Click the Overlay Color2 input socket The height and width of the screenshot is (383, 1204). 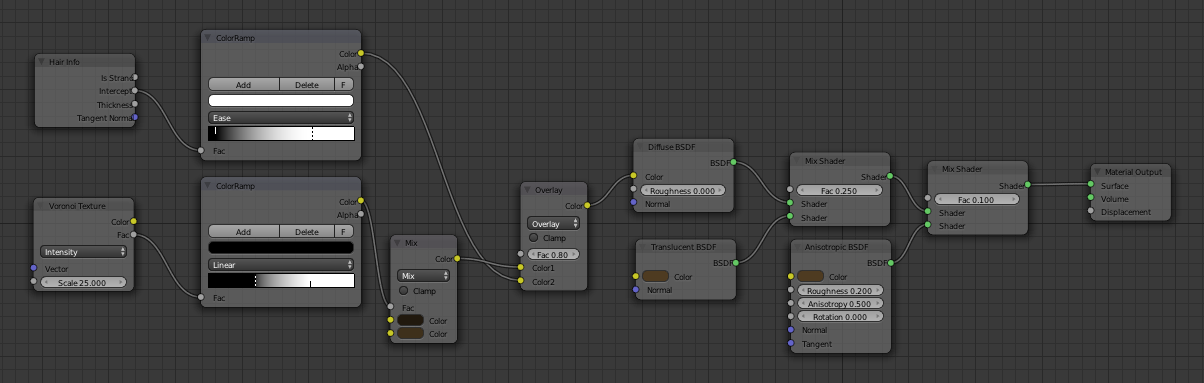click(x=520, y=282)
